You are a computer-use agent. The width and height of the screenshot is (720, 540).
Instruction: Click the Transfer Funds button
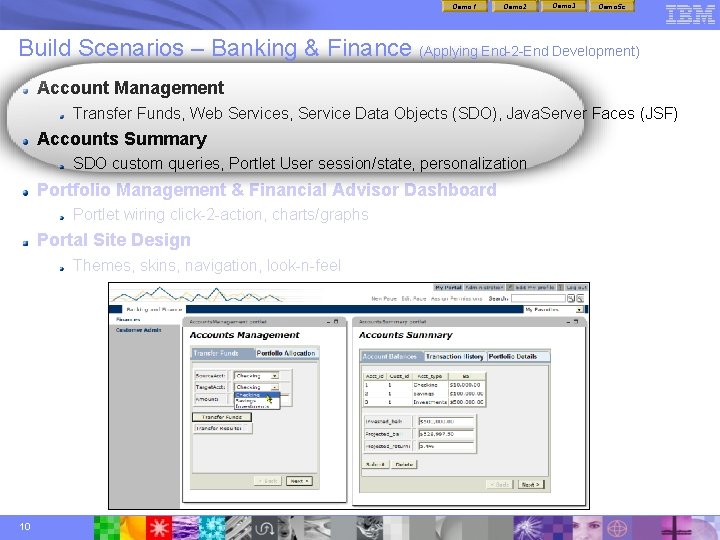point(222,417)
